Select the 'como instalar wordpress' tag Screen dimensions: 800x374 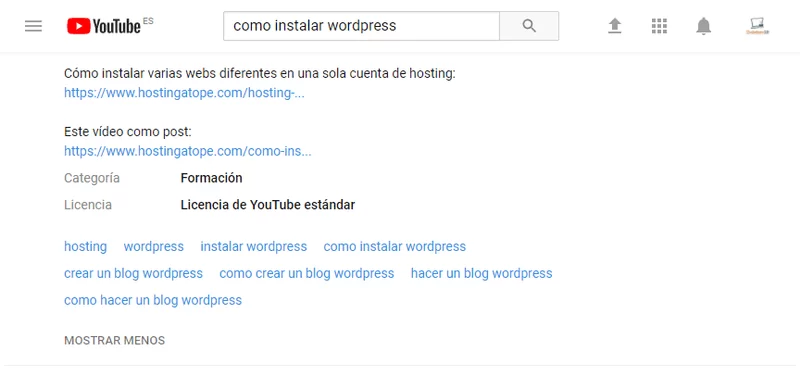click(x=395, y=247)
